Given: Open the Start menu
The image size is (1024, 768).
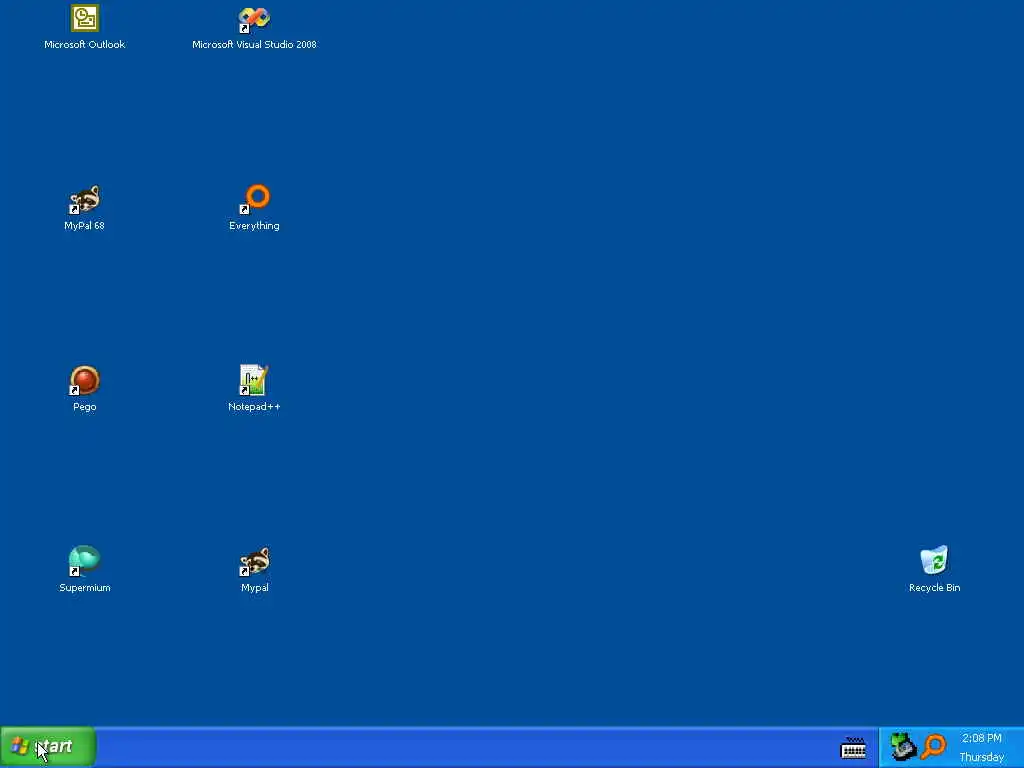Looking at the screenshot, I should click(48, 746).
